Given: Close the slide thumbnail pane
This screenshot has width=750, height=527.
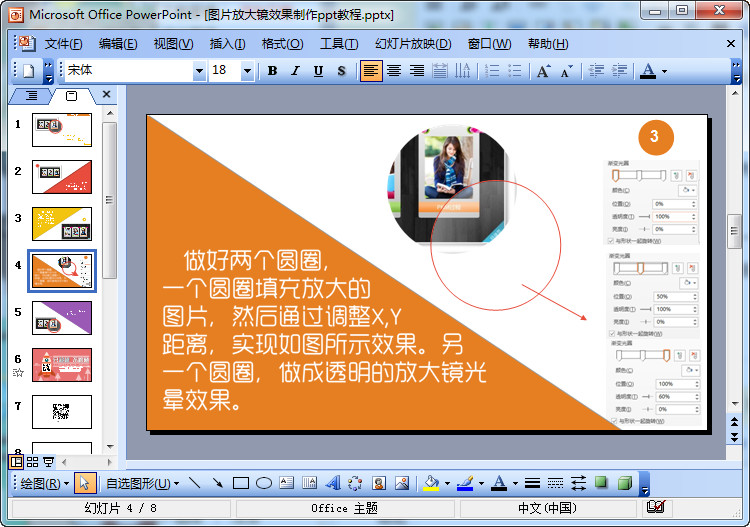Looking at the screenshot, I should [106, 95].
